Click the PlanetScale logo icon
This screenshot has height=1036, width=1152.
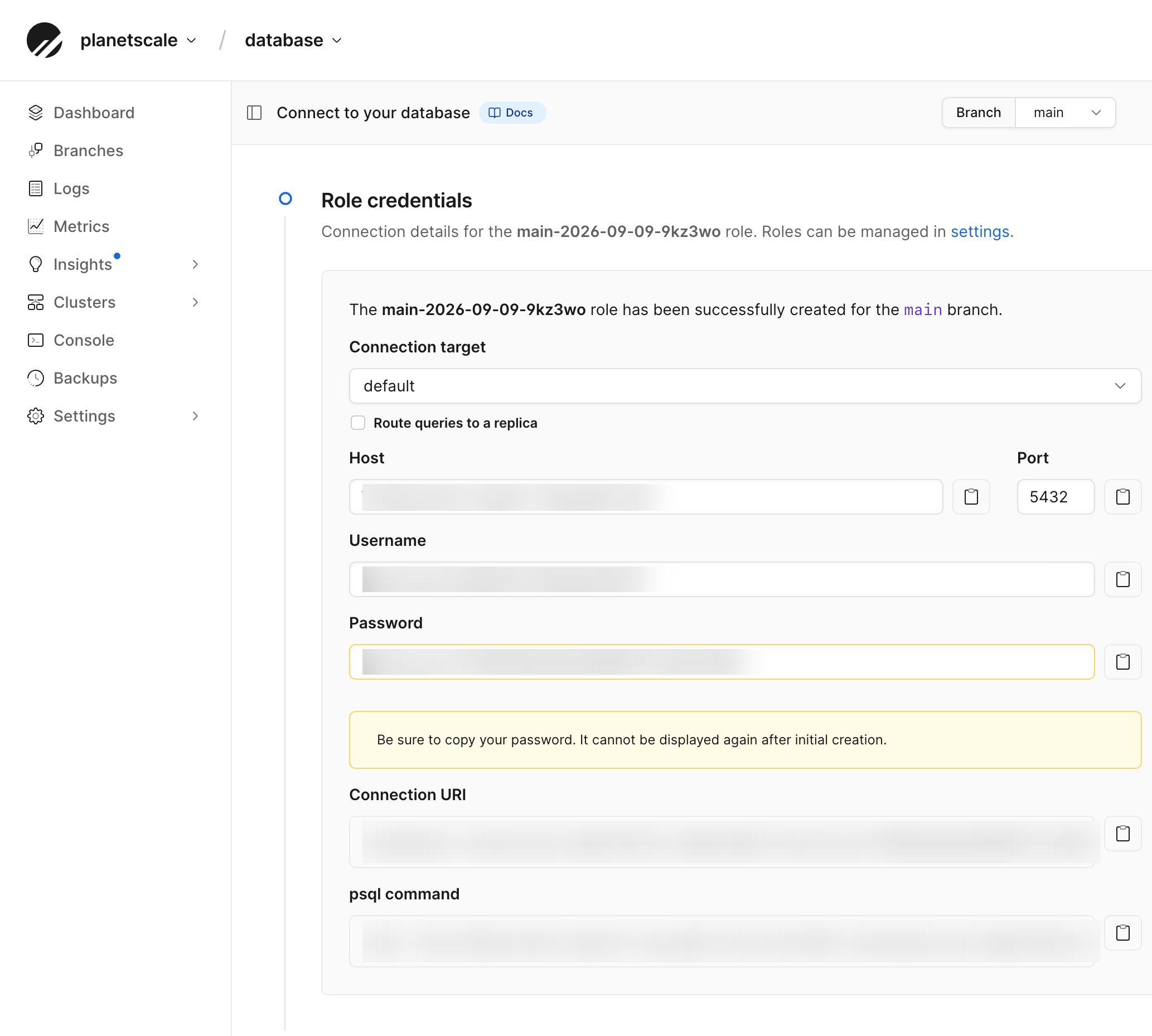[x=45, y=40]
